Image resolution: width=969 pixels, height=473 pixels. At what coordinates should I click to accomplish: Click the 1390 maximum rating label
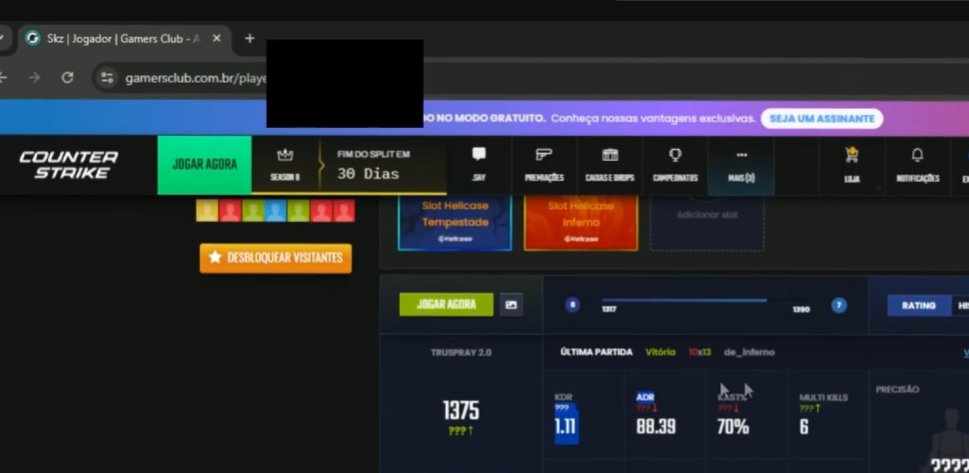[801, 309]
